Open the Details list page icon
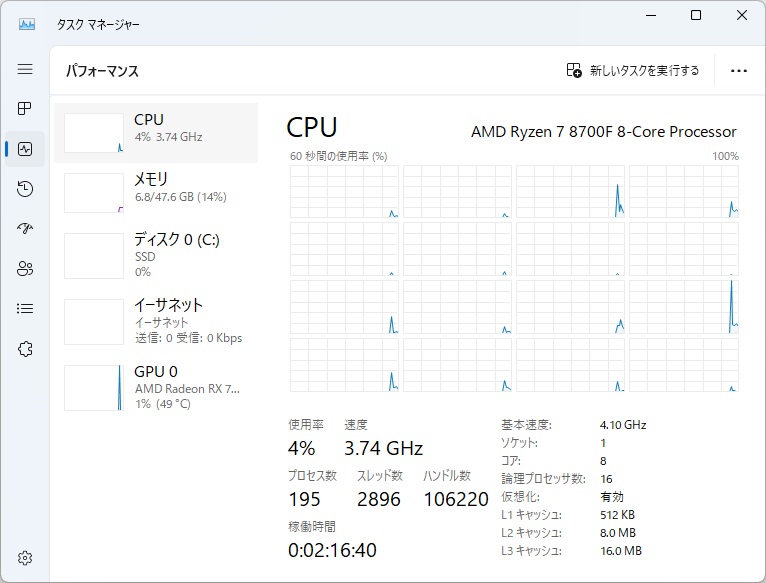Image resolution: width=766 pixels, height=583 pixels. [x=25, y=309]
